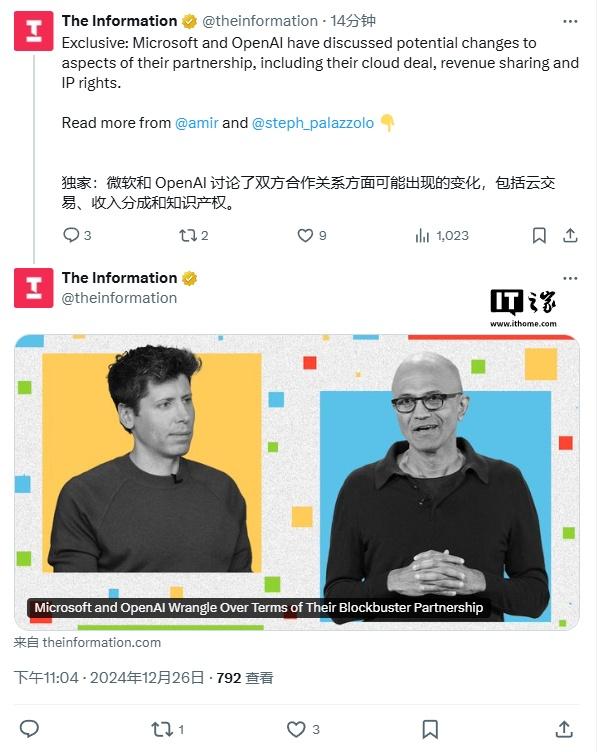Like the first tweet with 9 likes
Viewport: 598px width, 752px height.
305,235
